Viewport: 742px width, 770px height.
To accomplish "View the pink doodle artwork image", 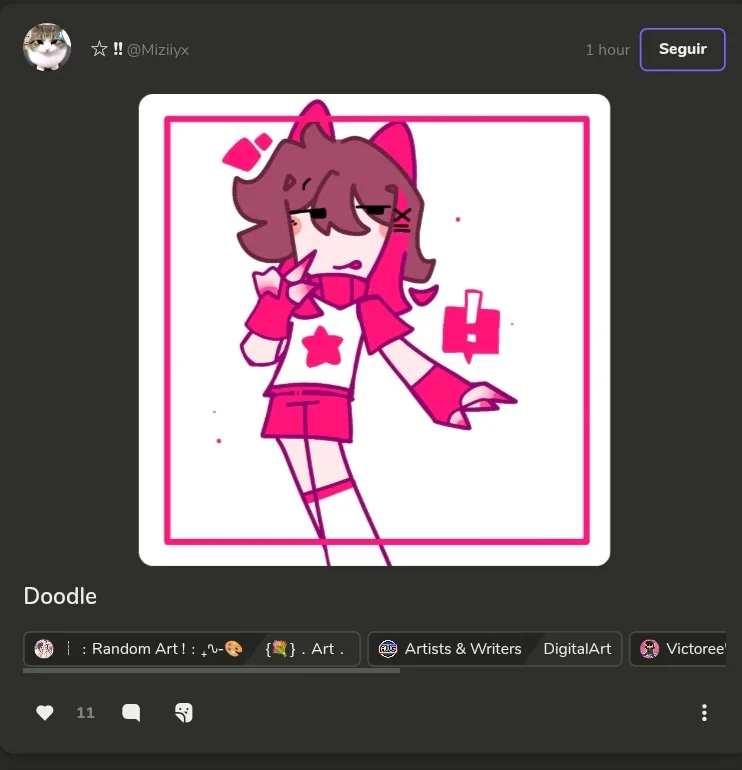I will pos(374,330).
